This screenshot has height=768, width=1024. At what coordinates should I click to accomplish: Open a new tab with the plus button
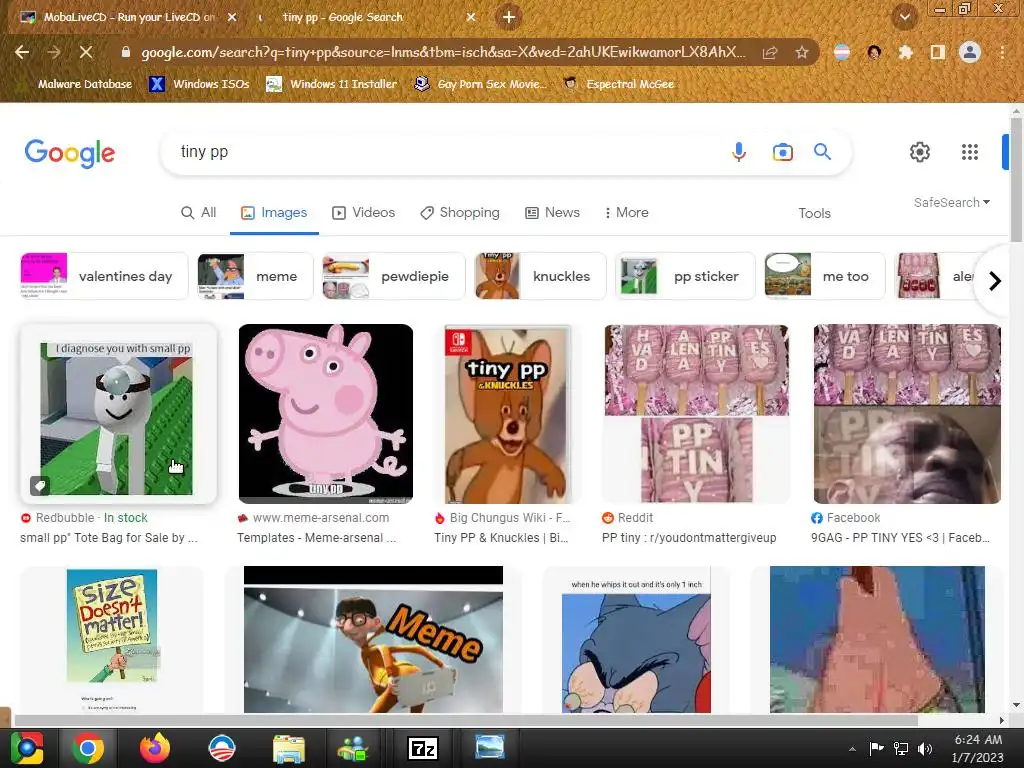509,18
